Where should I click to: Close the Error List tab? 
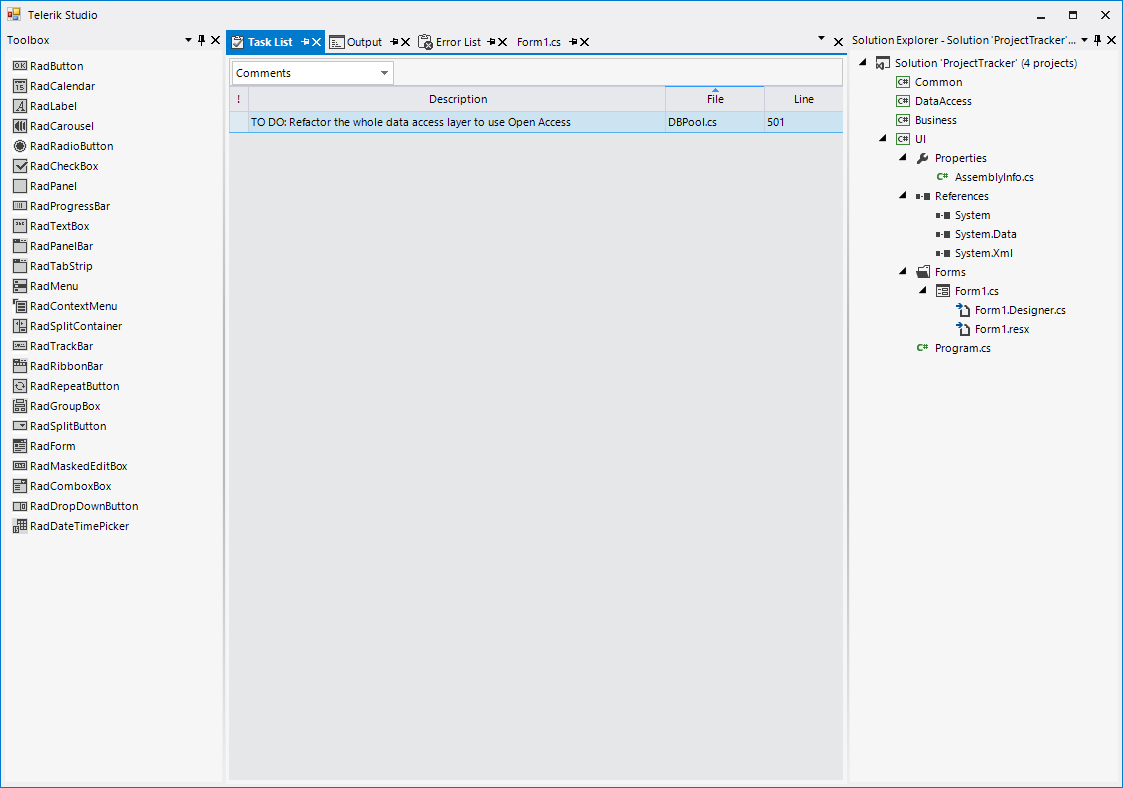[x=503, y=42]
